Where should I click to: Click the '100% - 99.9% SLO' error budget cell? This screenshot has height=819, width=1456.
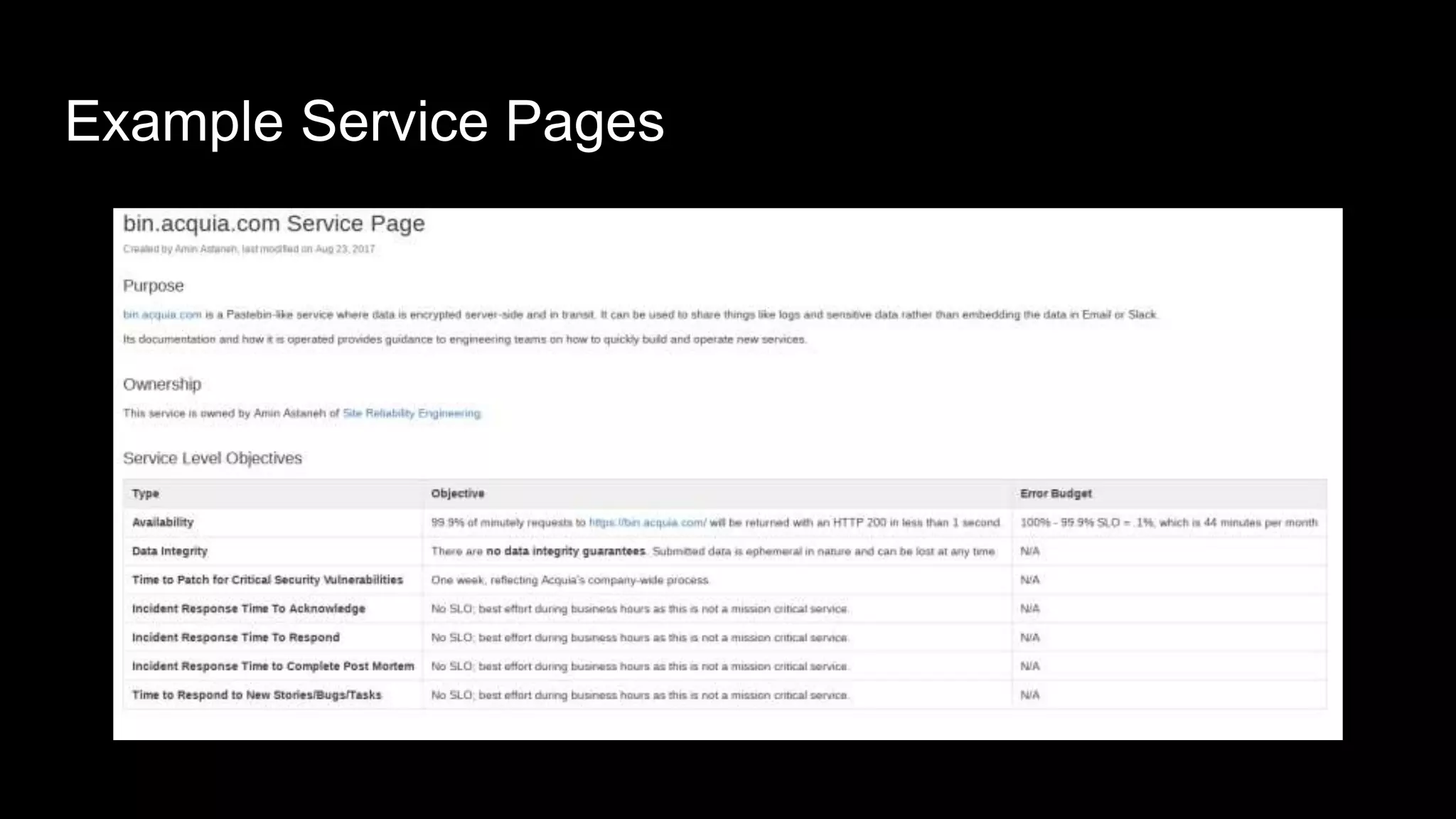click(1169, 523)
